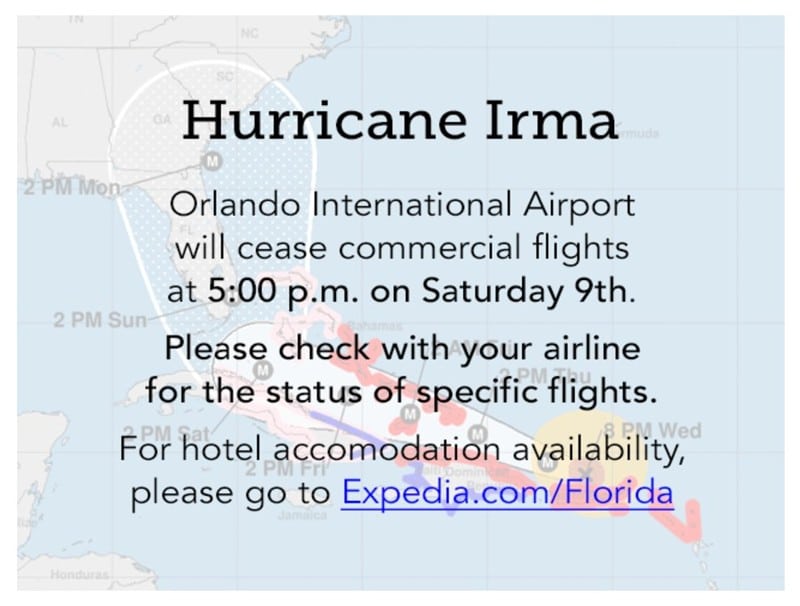This screenshot has width=800, height=606.
Task: Open the Expedia.com/Florida link
Action: point(508,493)
